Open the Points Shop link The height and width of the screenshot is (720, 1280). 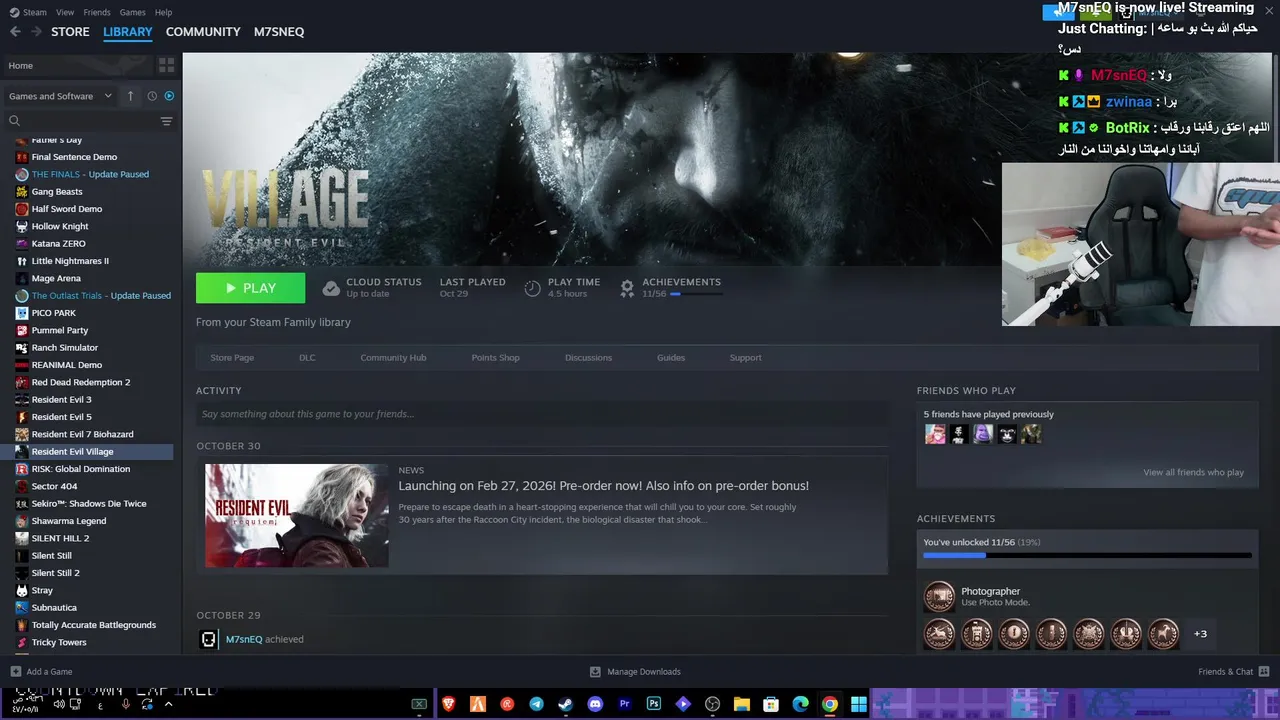point(495,357)
